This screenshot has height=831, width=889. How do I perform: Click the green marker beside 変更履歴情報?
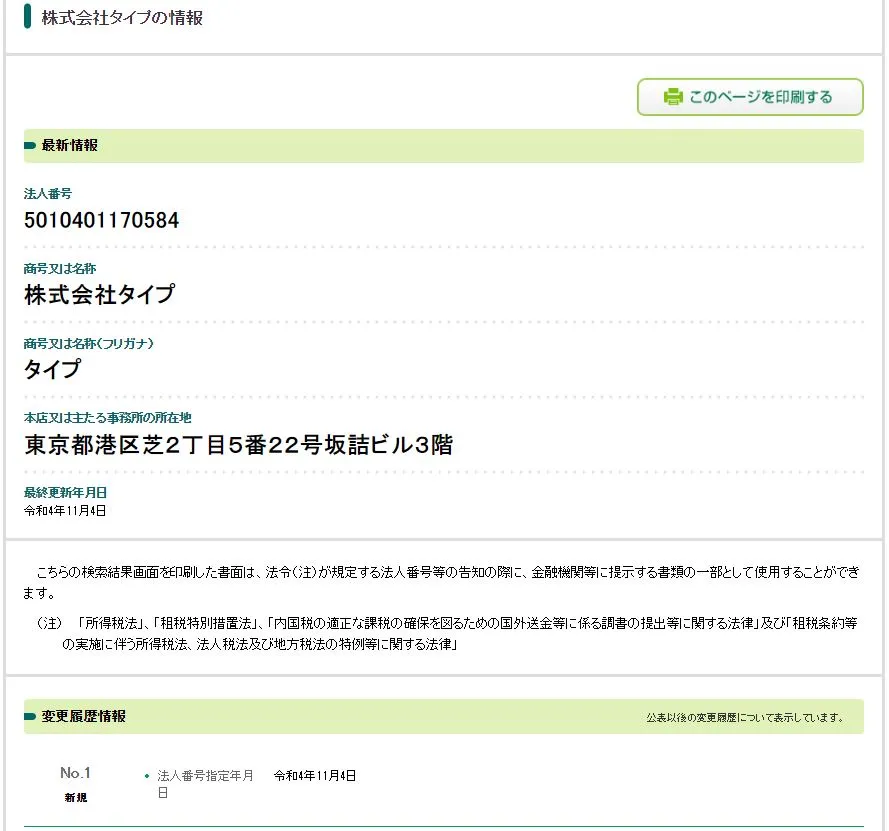click(x=30, y=717)
